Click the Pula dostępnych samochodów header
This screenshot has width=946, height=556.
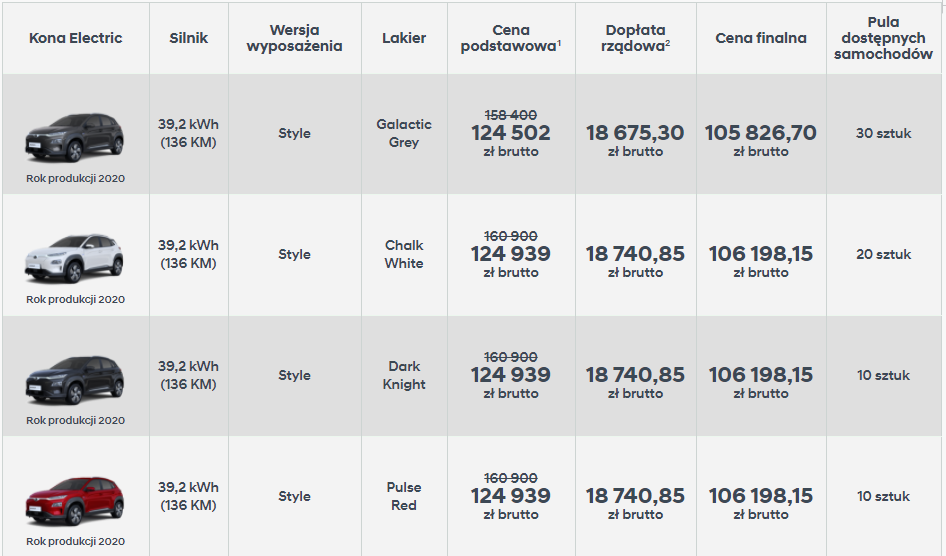click(x=883, y=38)
